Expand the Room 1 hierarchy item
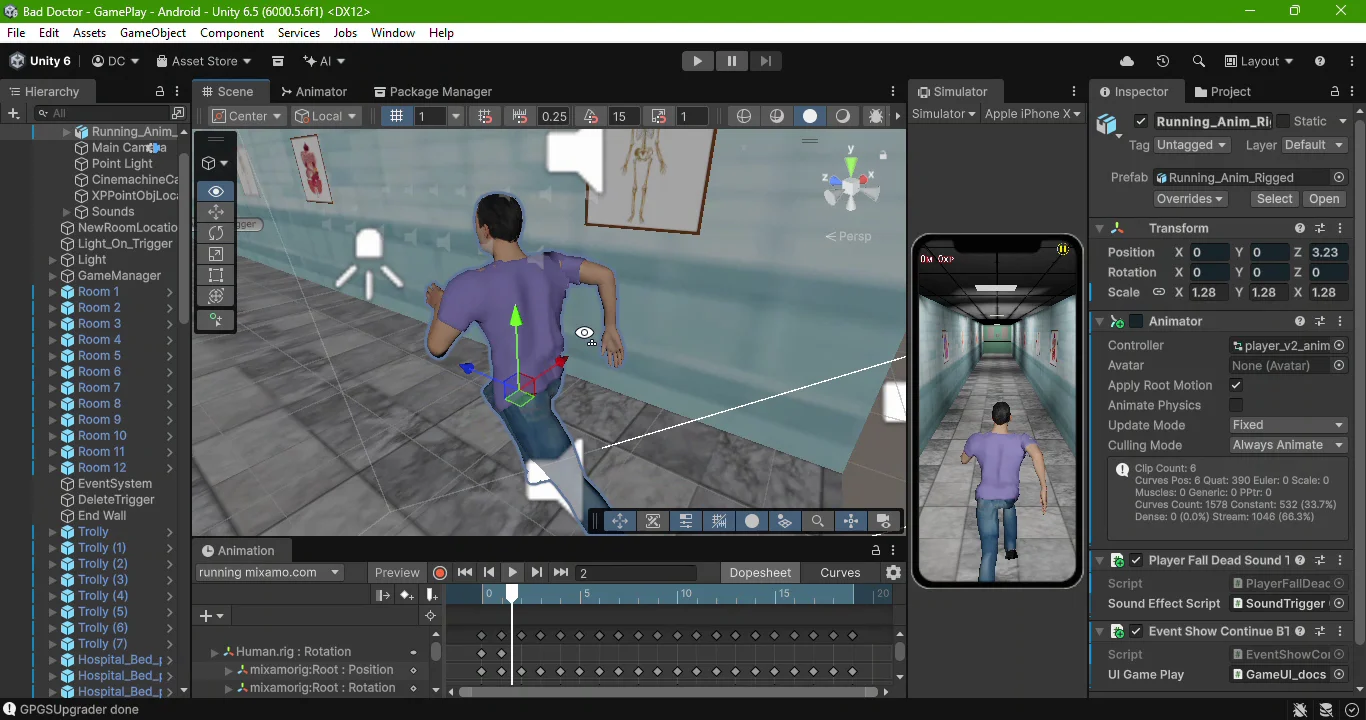Screen dimensions: 1366x720 [x=53, y=292]
